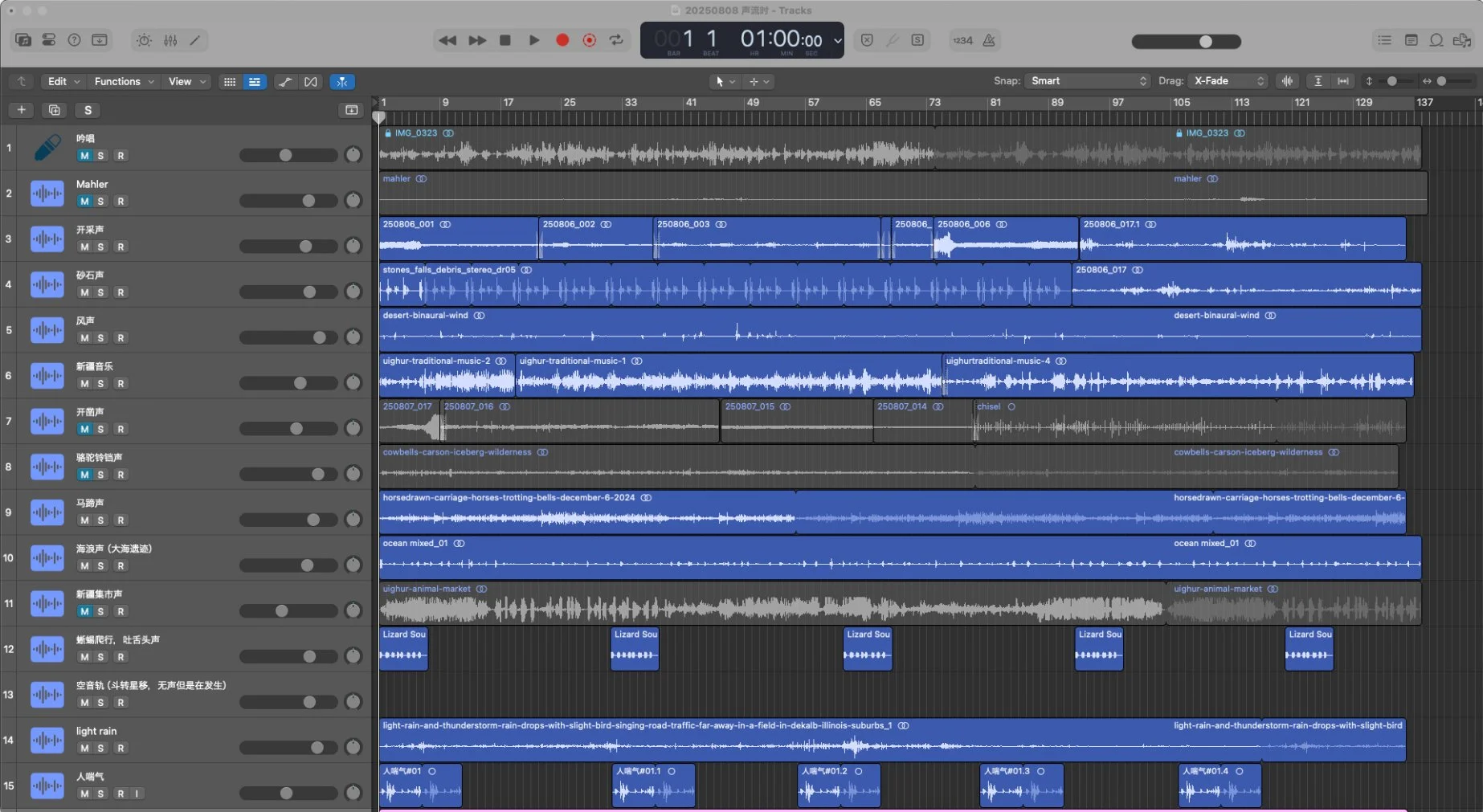The image size is (1483, 812).
Task: Open the Editors pencil icon
Action: point(194,40)
